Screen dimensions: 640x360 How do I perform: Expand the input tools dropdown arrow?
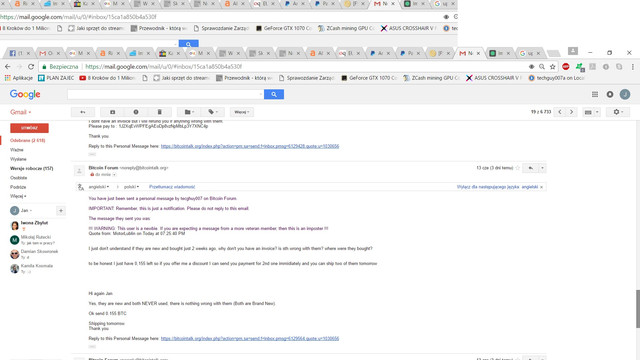point(597,112)
